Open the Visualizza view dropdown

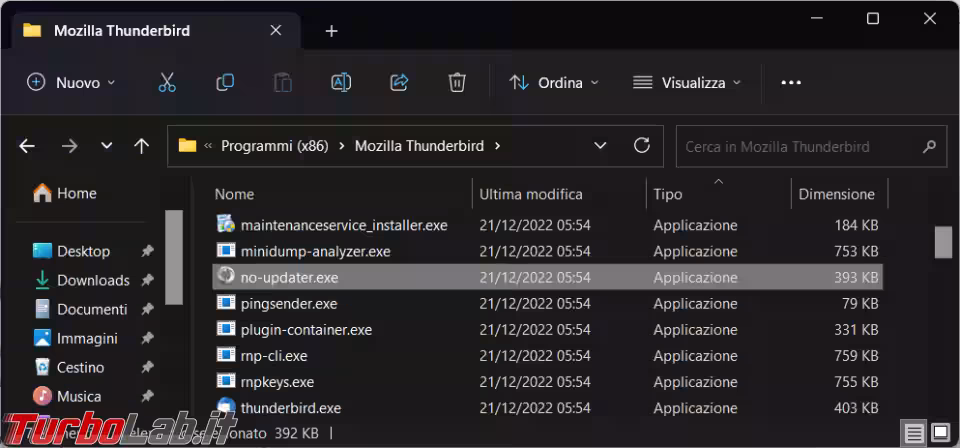(x=686, y=83)
